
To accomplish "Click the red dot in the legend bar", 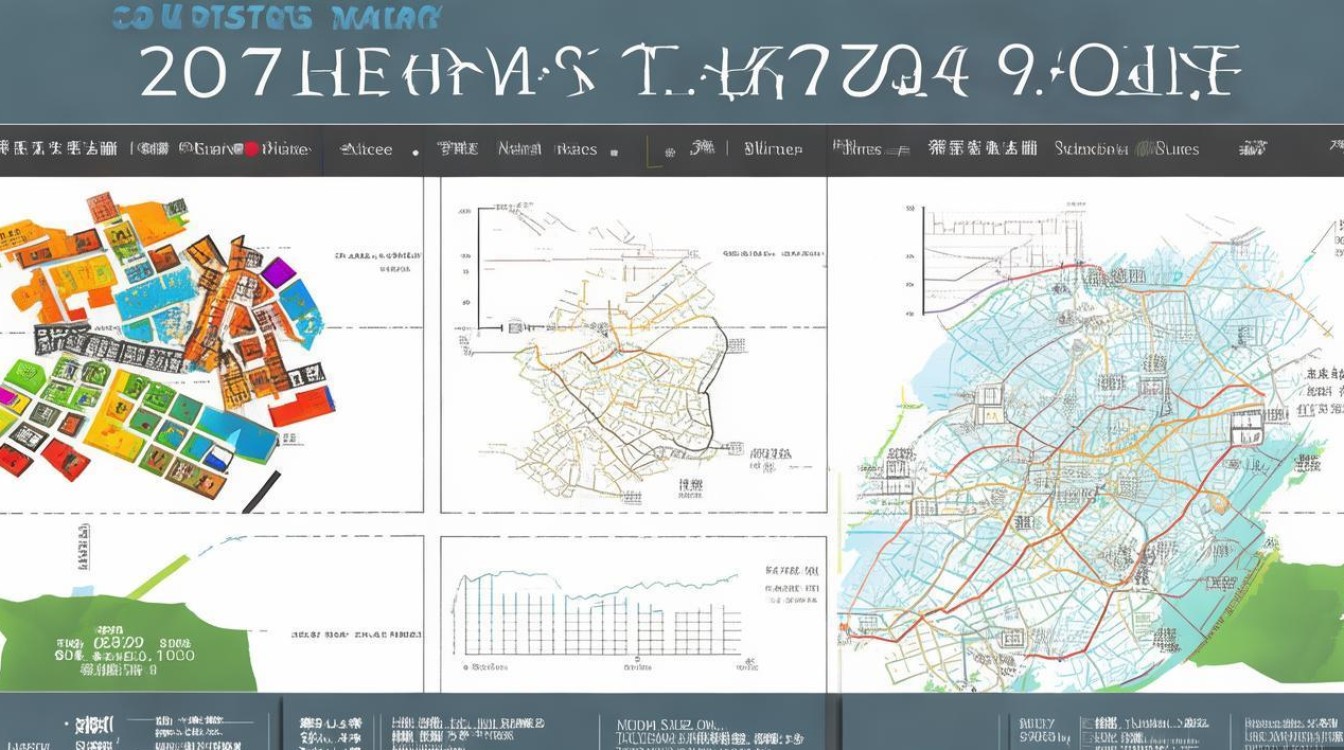I will pyautogui.click(x=252, y=150).
